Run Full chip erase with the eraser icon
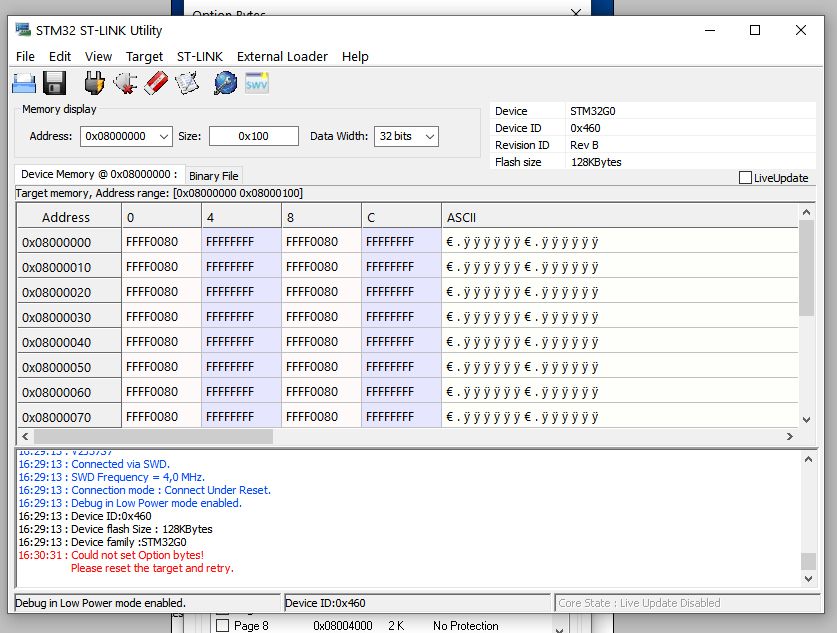 156,83
